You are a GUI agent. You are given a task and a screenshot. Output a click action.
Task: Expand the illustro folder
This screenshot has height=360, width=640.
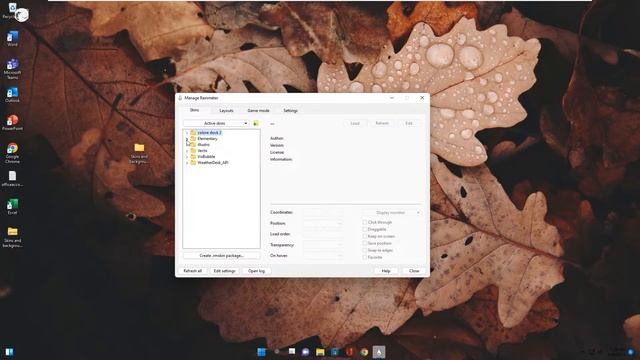187,145
